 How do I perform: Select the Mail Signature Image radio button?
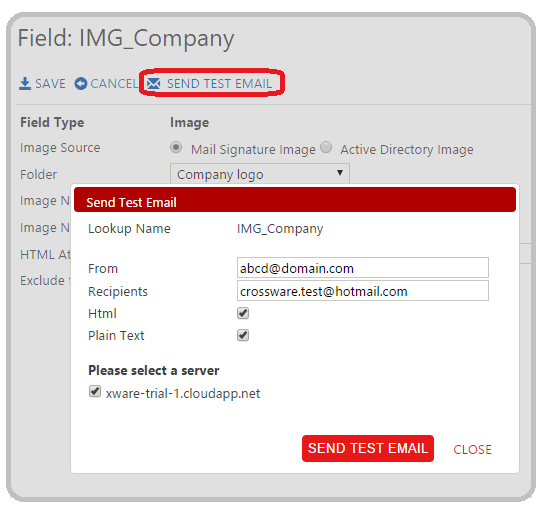tap(176, 148)
